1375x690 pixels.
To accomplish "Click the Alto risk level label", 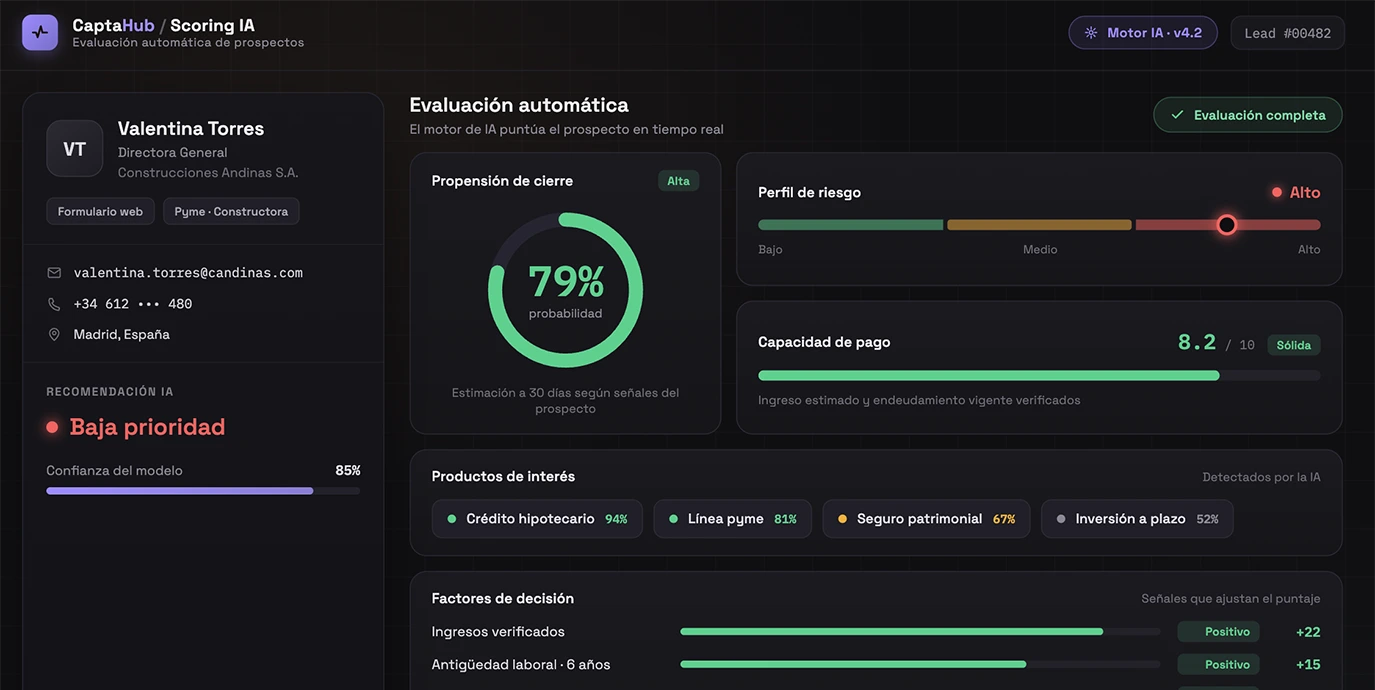I will [x=1305, y=192].
